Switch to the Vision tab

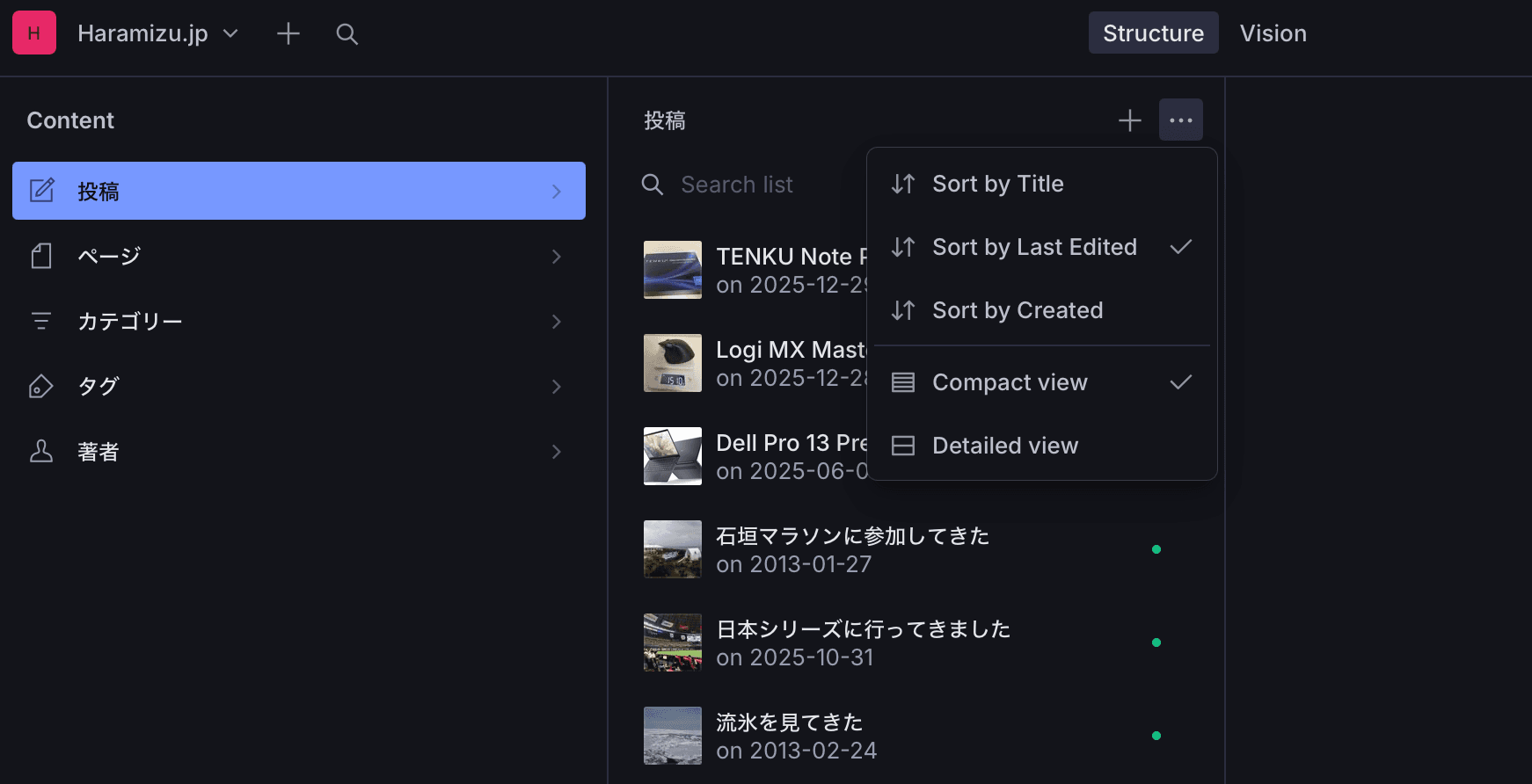coord(1273,33)
